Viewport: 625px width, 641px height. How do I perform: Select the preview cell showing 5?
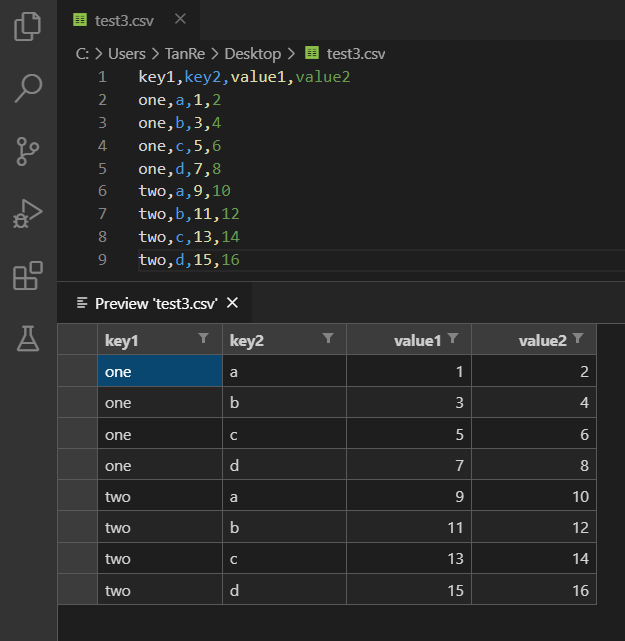(409, 433)
